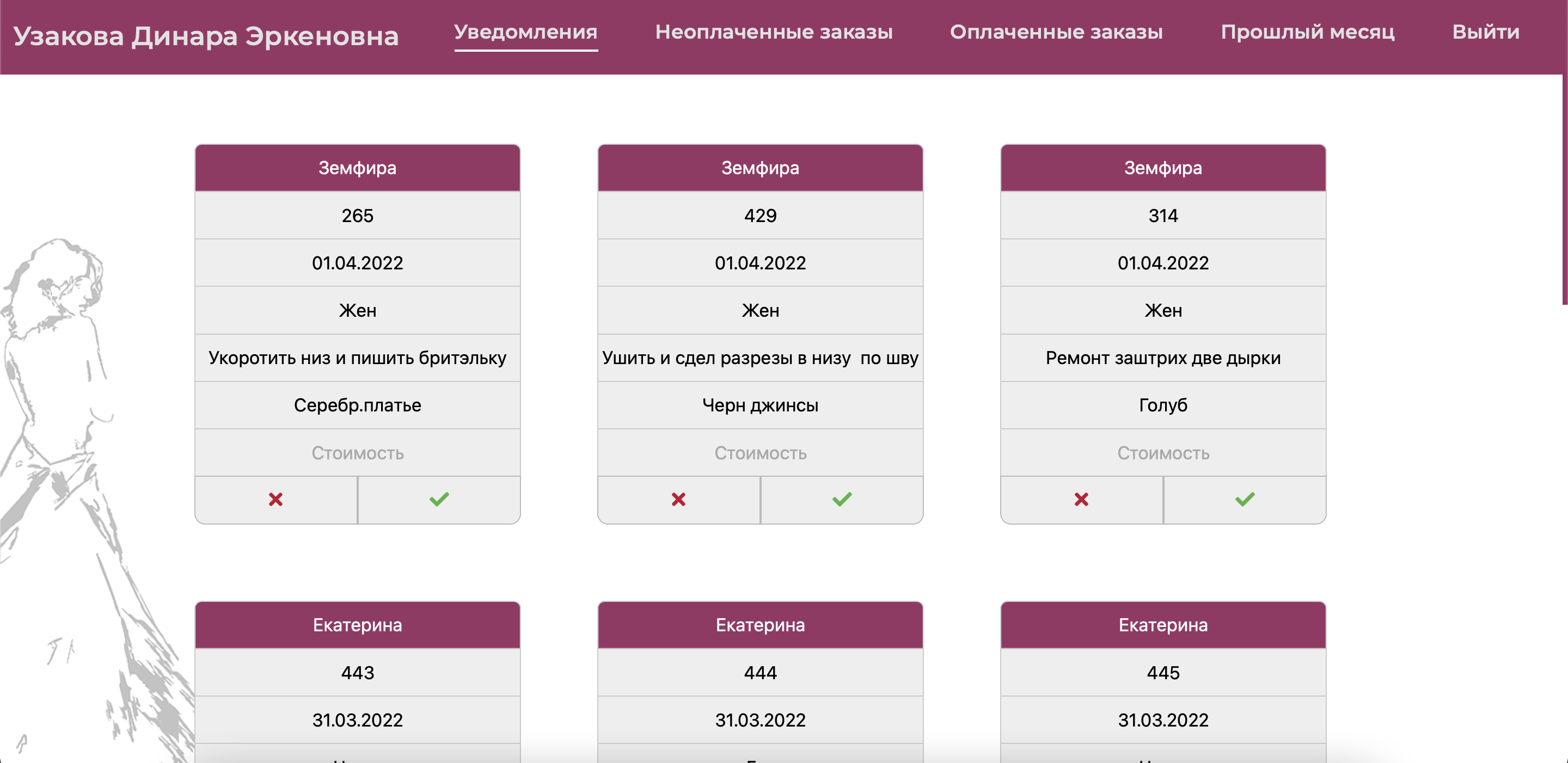Open Уведомления tab
The image size is (1568, 763).
[526, 32]
